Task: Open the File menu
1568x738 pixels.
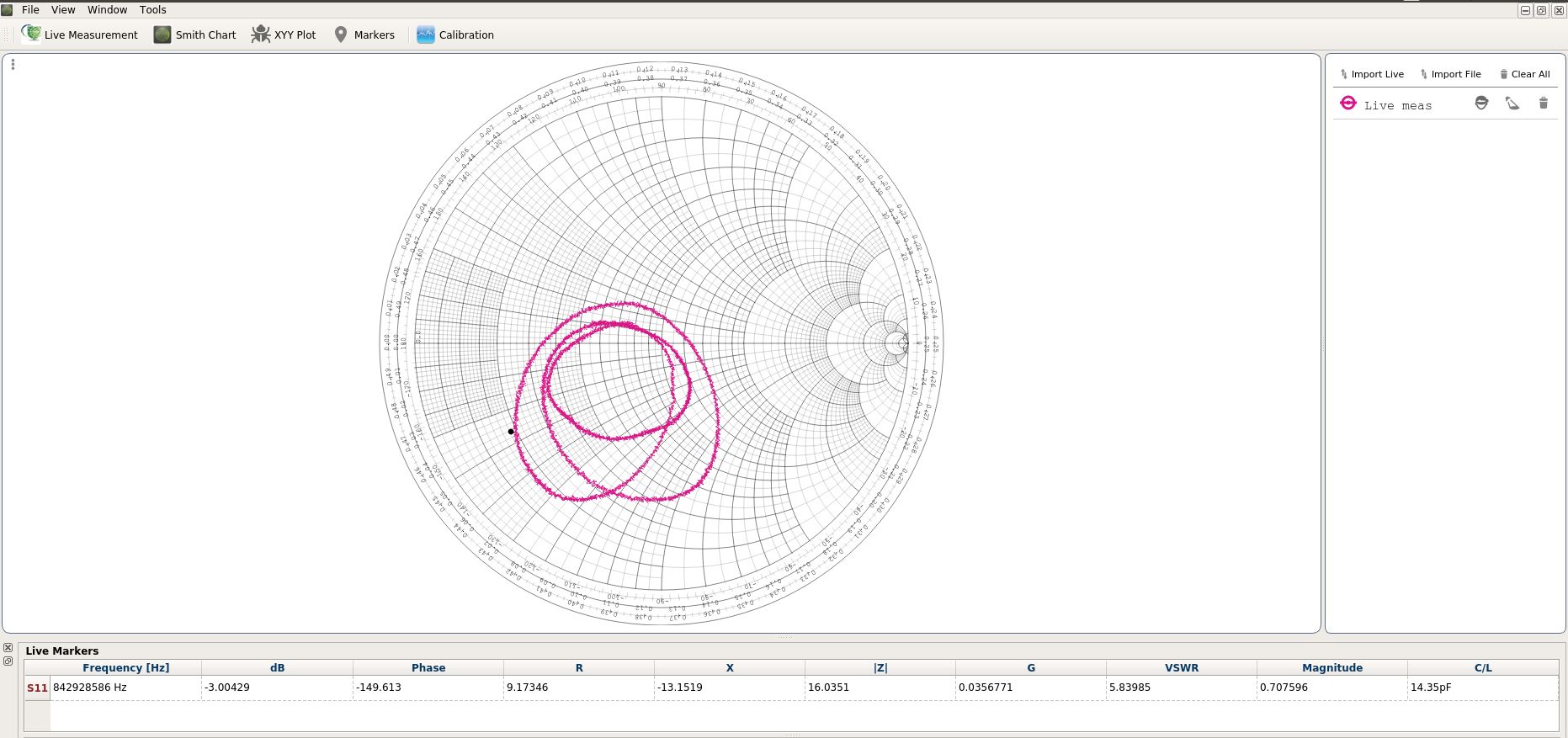Action: (x=30, y=10)
